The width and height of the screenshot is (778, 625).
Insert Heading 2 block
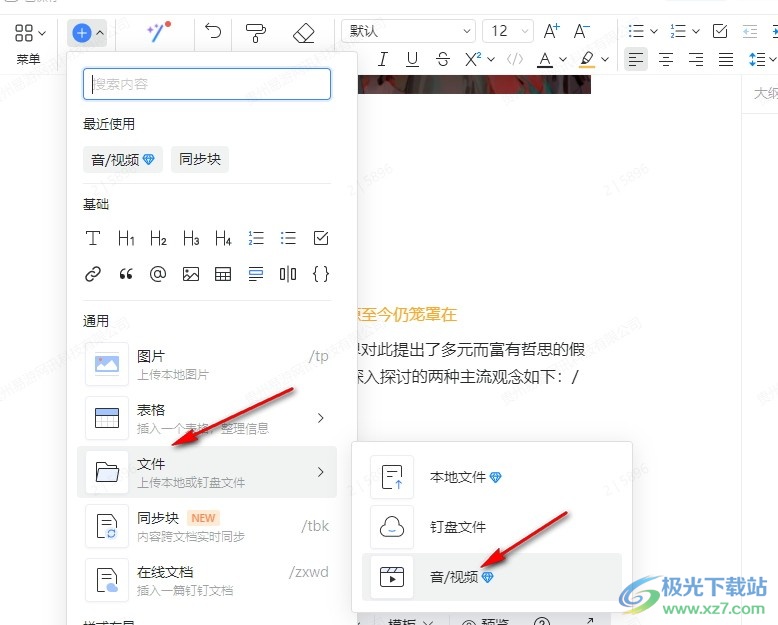coord(158,238)
